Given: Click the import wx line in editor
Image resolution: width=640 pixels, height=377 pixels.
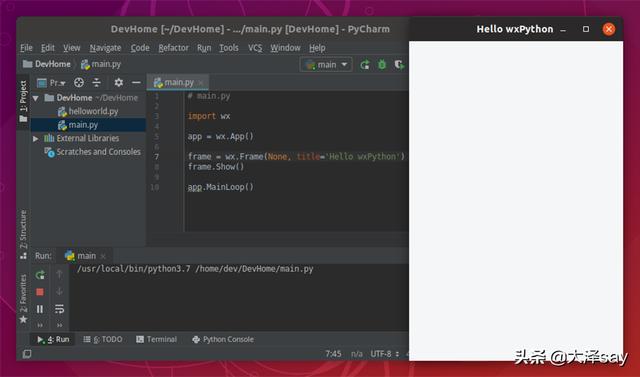Looking at the screenshot, I should 209,116.
